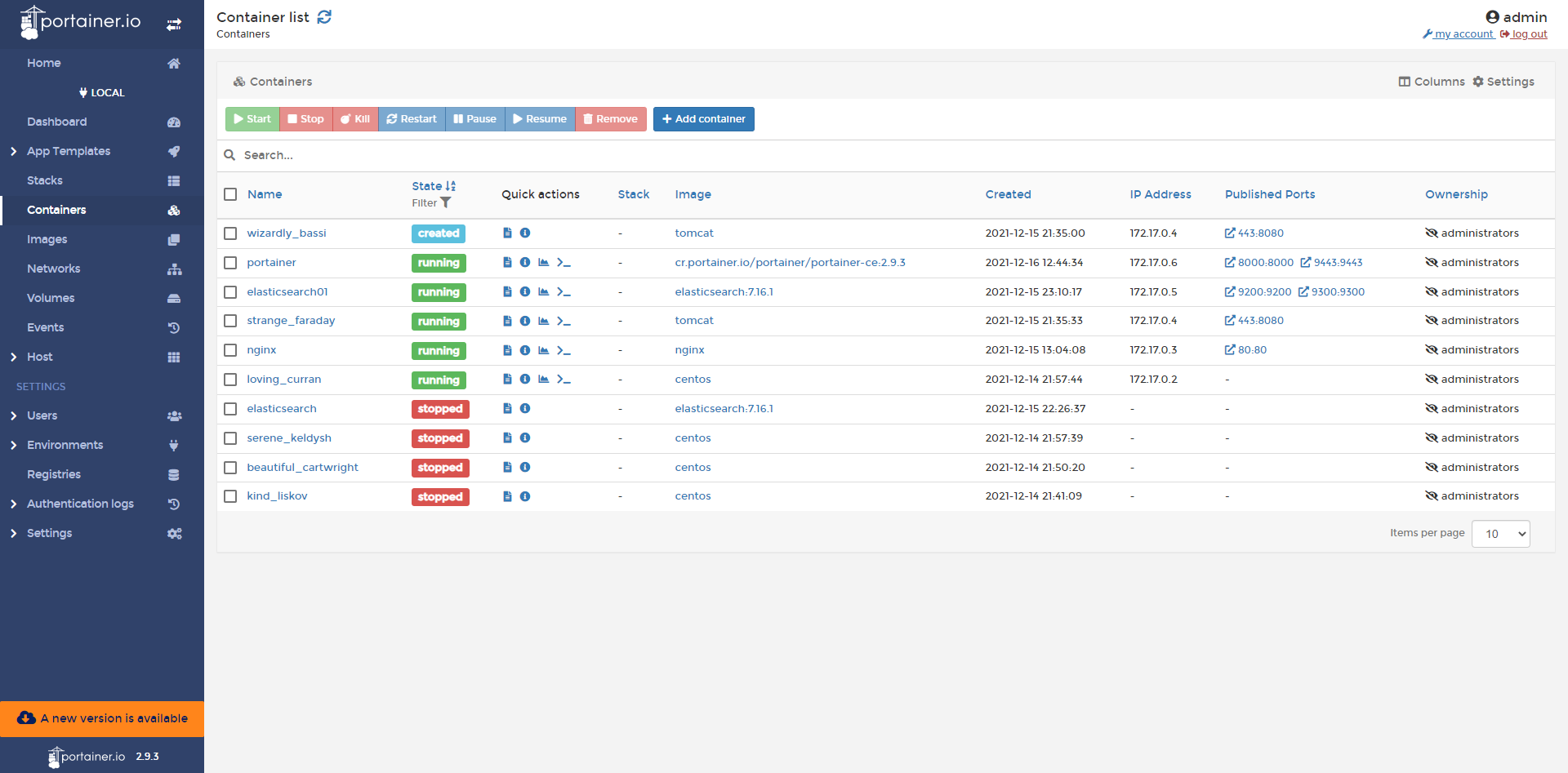Inspect wizardly_bassi container
Image resolution: width=1568 pixels, height=773 pixels.
525,233
